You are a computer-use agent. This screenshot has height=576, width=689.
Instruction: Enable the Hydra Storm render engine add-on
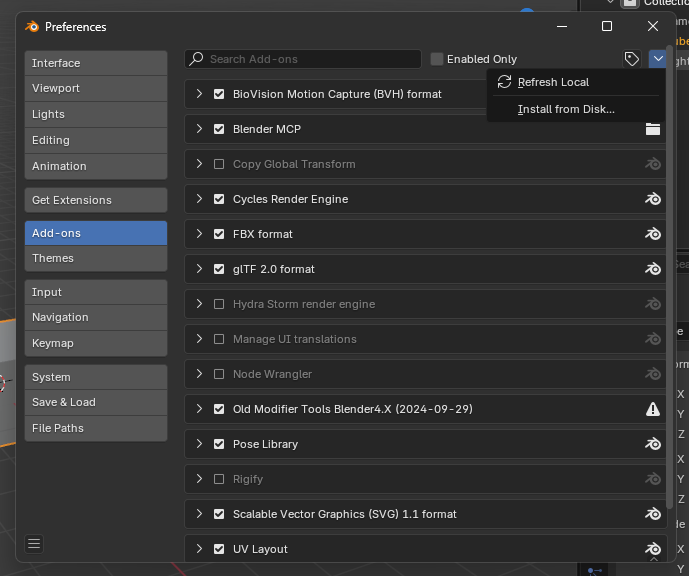[219, 304]
